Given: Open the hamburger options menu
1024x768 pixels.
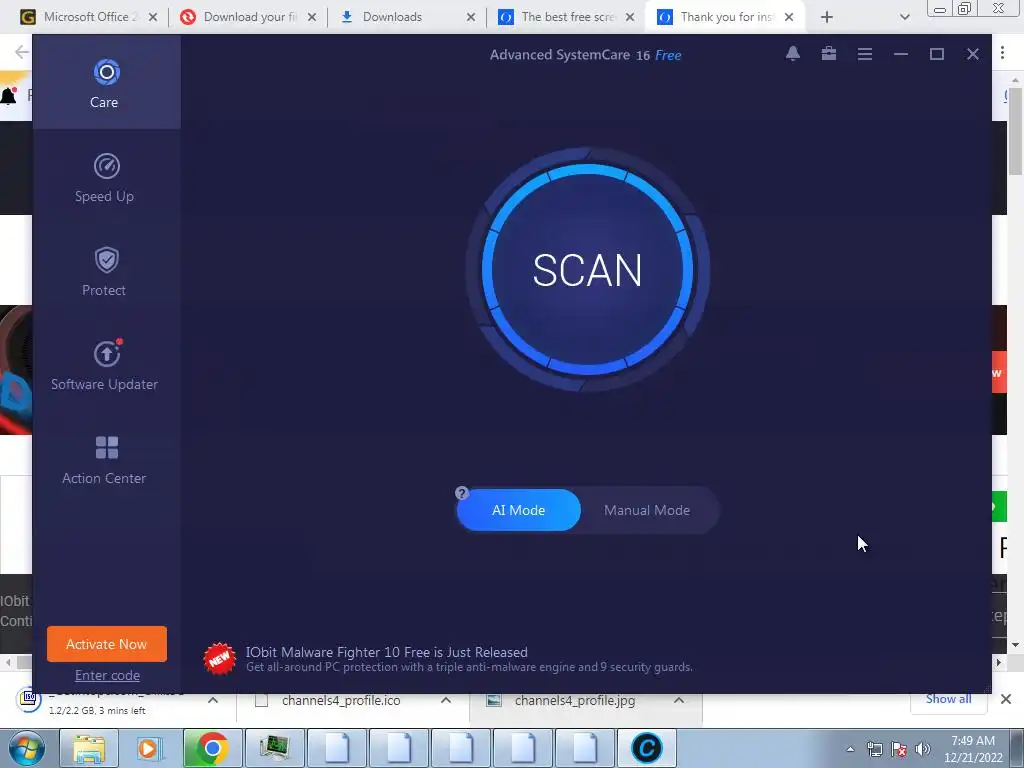Looking at the screenshot, I should coord(865,54).
